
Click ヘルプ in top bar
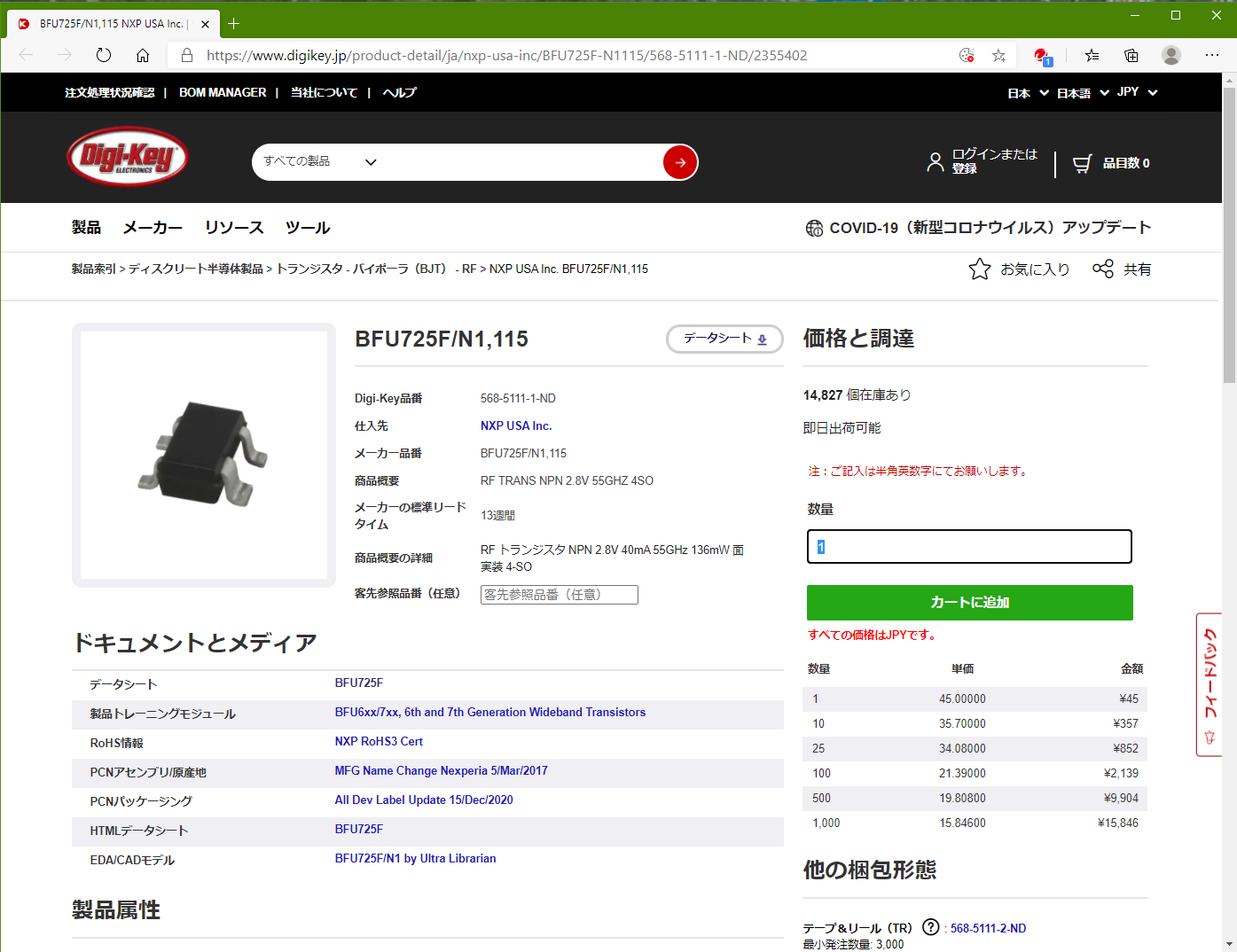399,92
